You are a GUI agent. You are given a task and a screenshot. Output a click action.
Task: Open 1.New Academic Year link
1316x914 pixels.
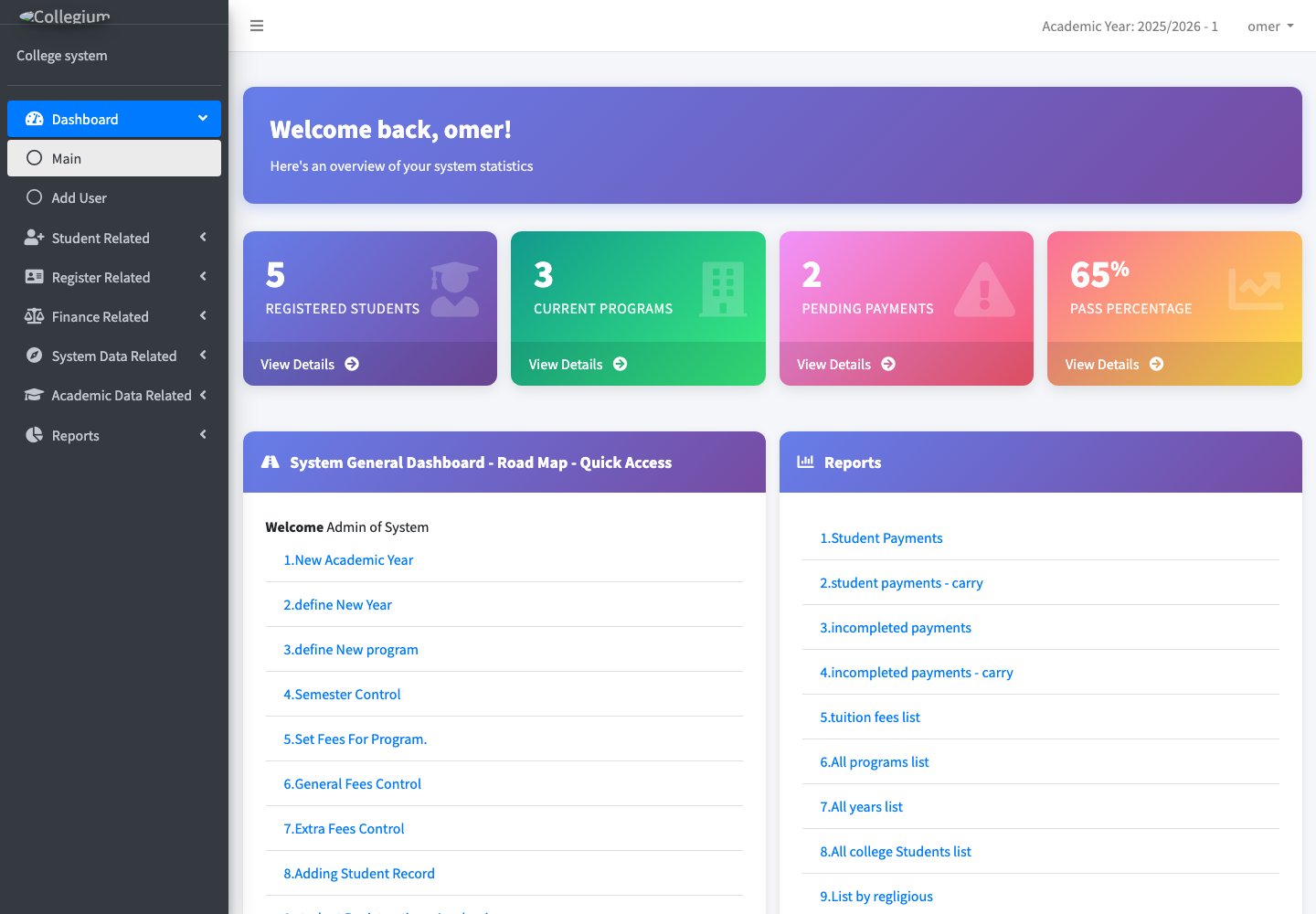(348, 559)
